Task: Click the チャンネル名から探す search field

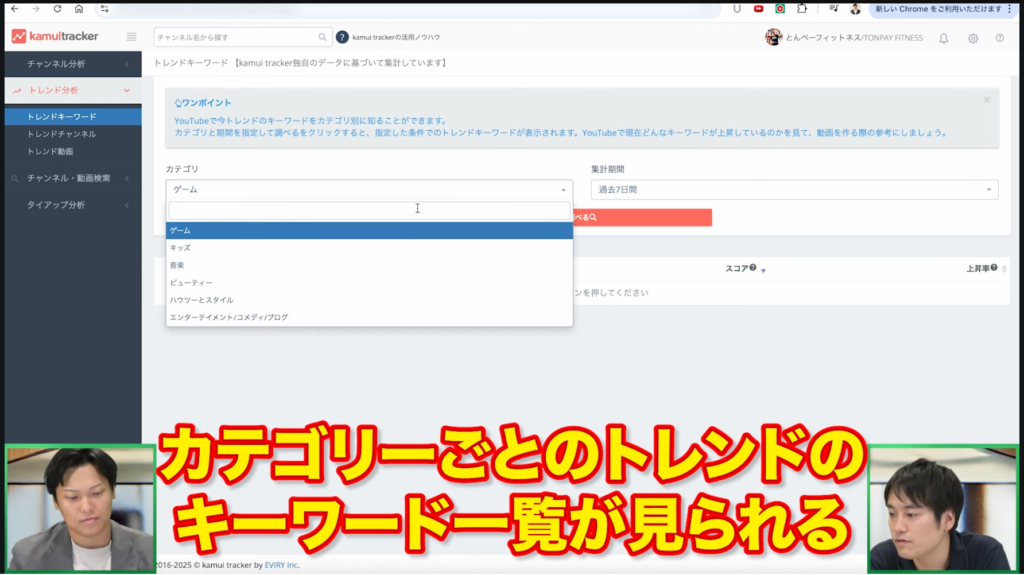Action: click(236, 37)
